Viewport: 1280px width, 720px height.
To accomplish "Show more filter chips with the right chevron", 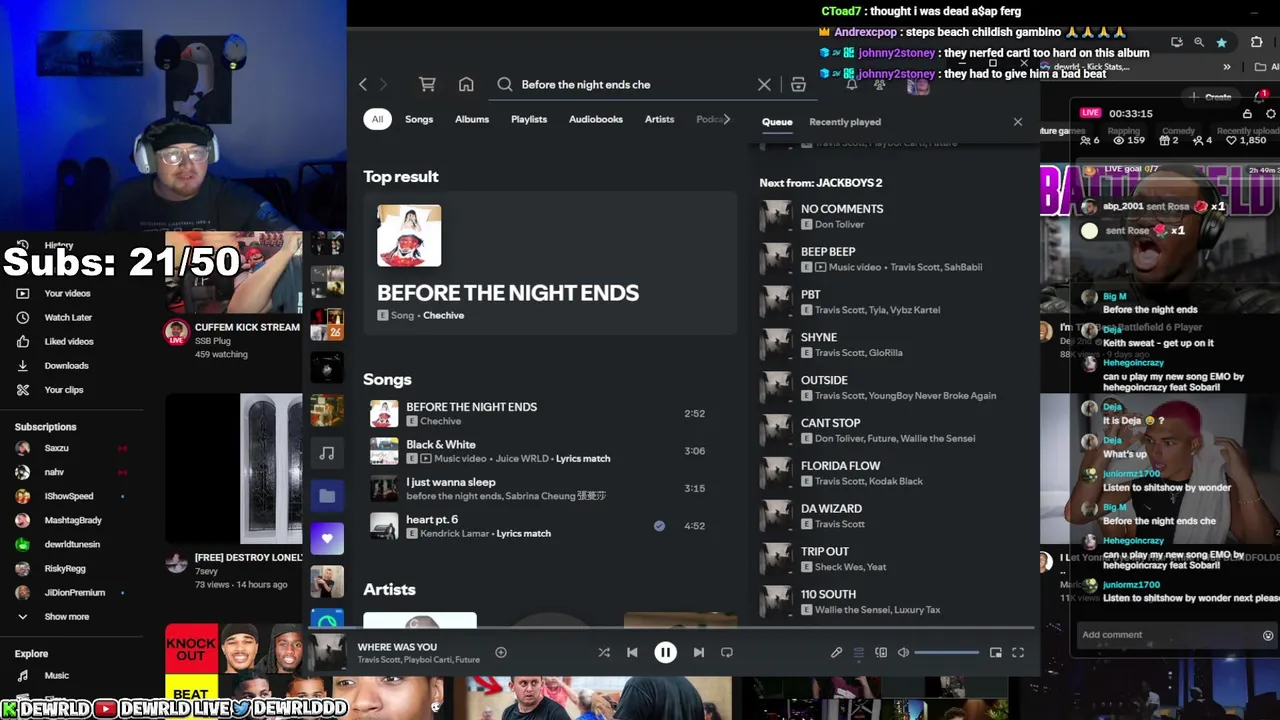I will point(727,119).
